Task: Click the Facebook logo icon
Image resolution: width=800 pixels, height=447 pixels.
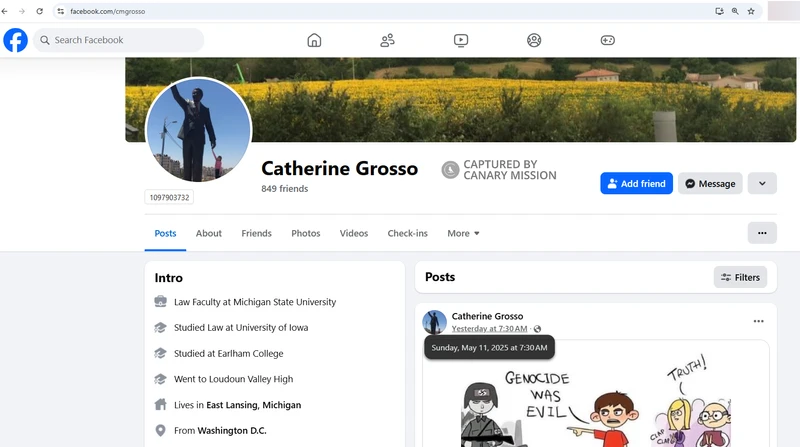Action: [x=15, y=40]
